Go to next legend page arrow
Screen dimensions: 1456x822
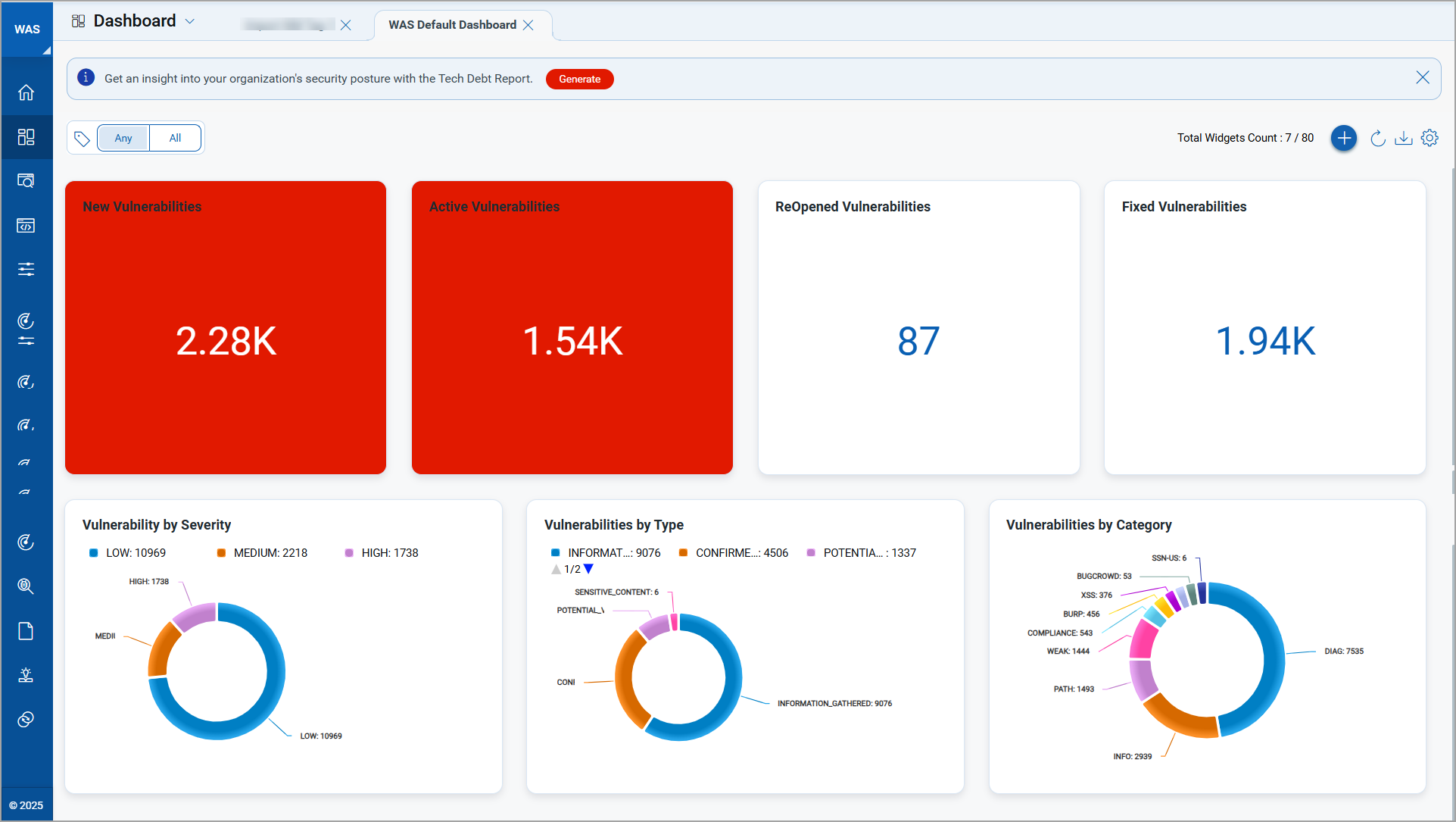click(x=589, y=569)
